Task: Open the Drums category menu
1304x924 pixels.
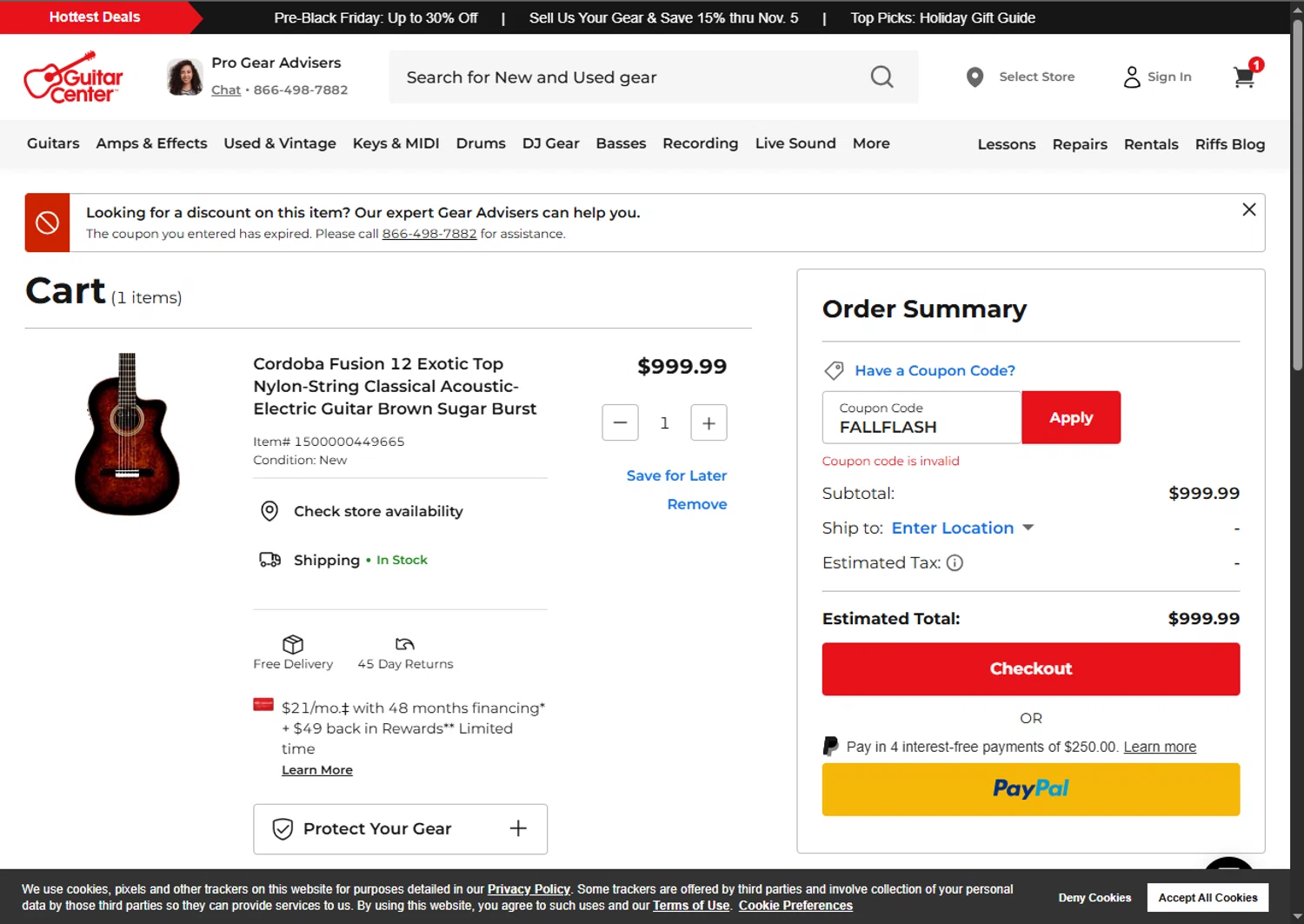Action: tap(480, 143)
